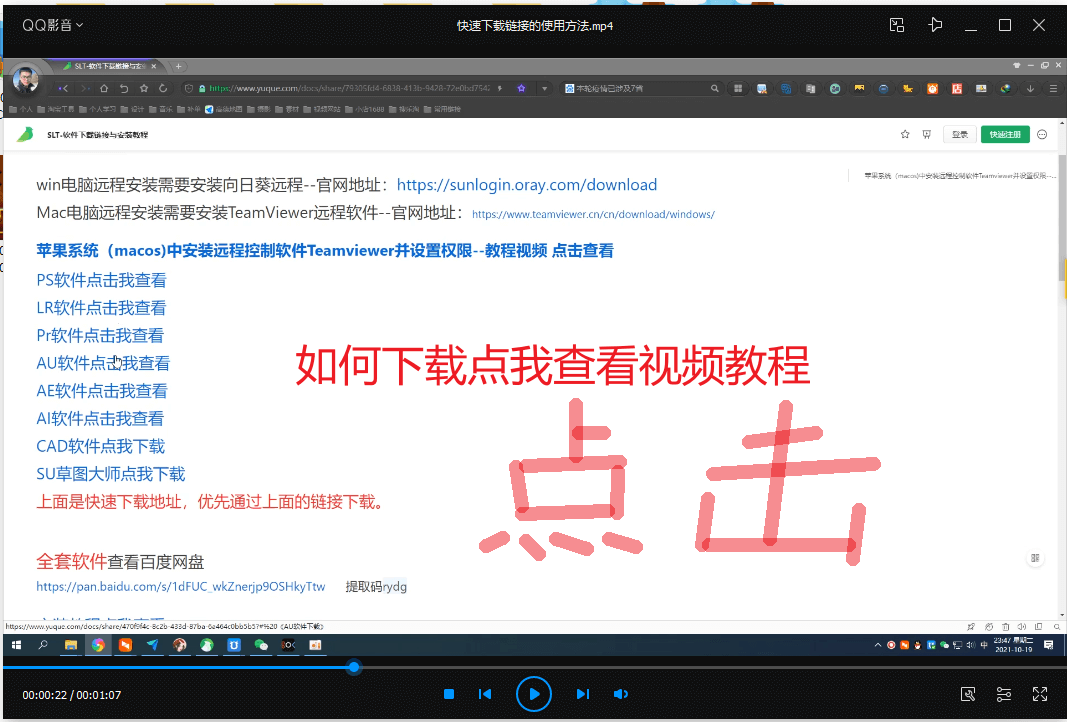Click CAD软件点我下载 link in video
The width and height of the screenshot is (1067, 722).
tap(101, 446)
